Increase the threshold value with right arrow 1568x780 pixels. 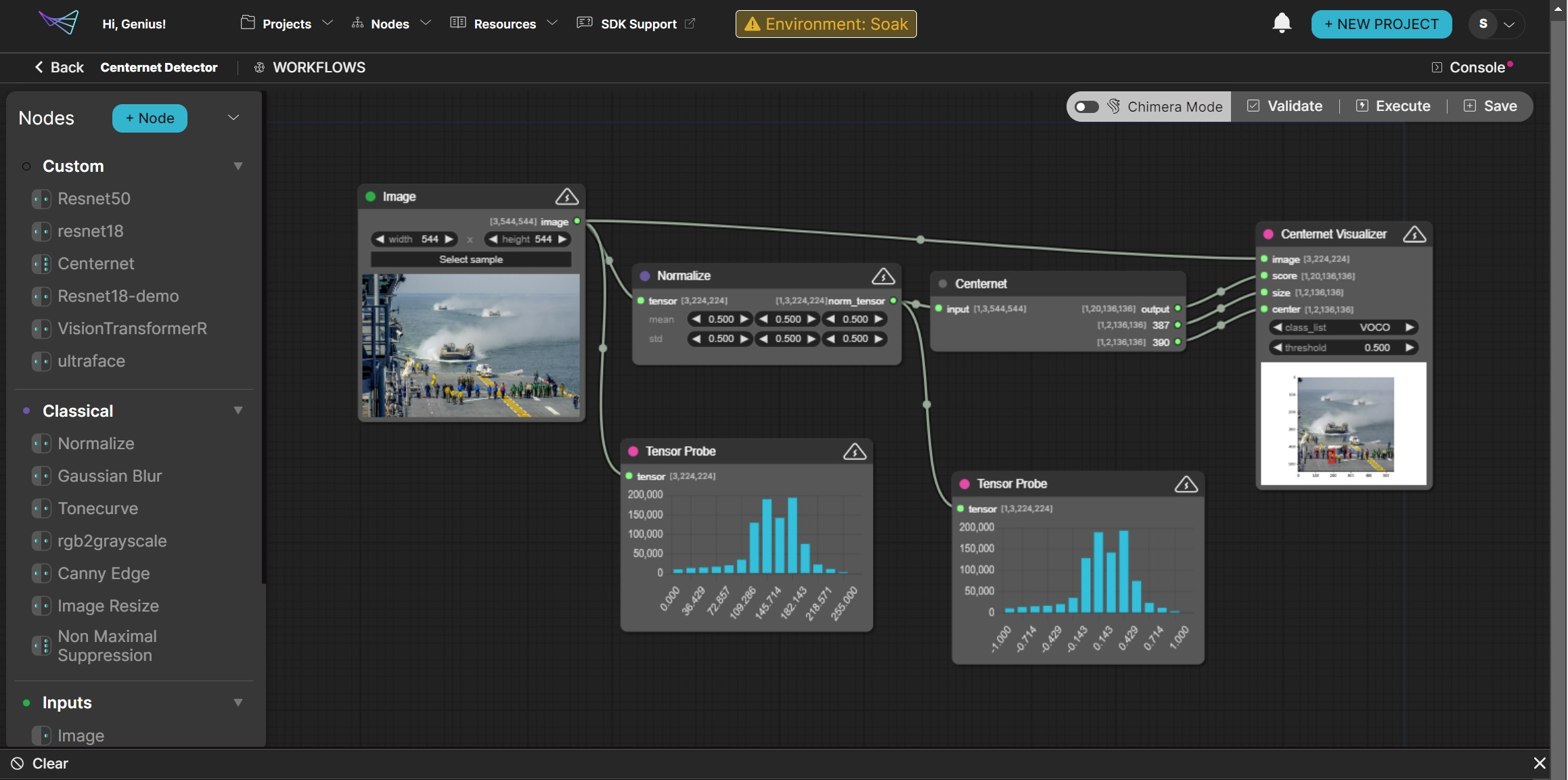pyautogui.click(x=1410, y=348)
